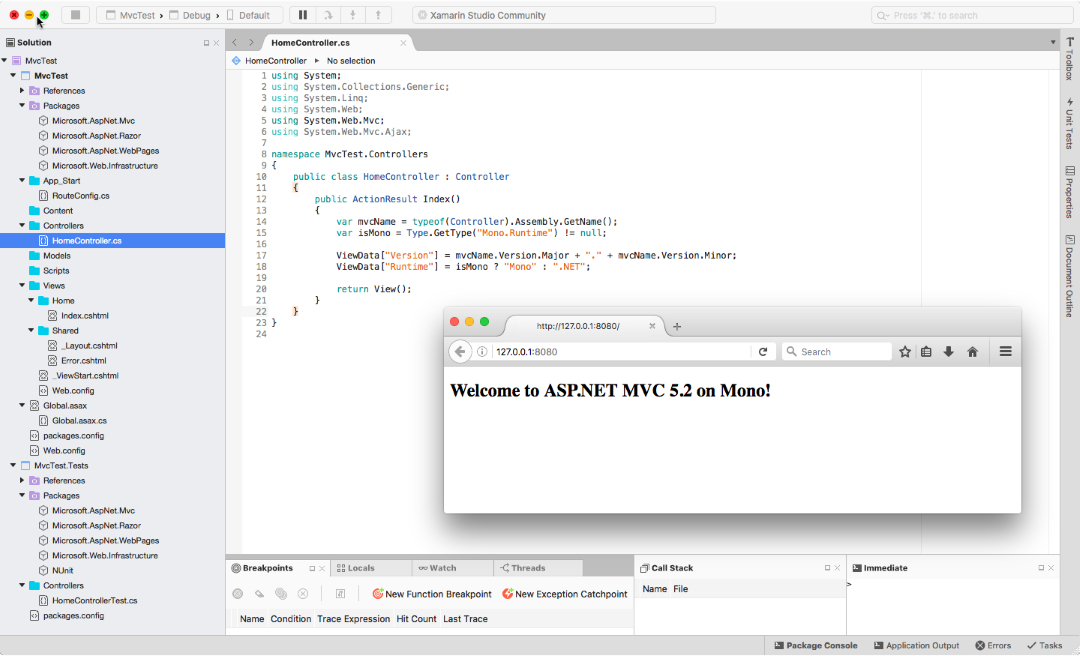The height and width of the screenshot is (656, 1080).
Task: Open the Toolbox side panel
Action: [x=1070, y=59]
